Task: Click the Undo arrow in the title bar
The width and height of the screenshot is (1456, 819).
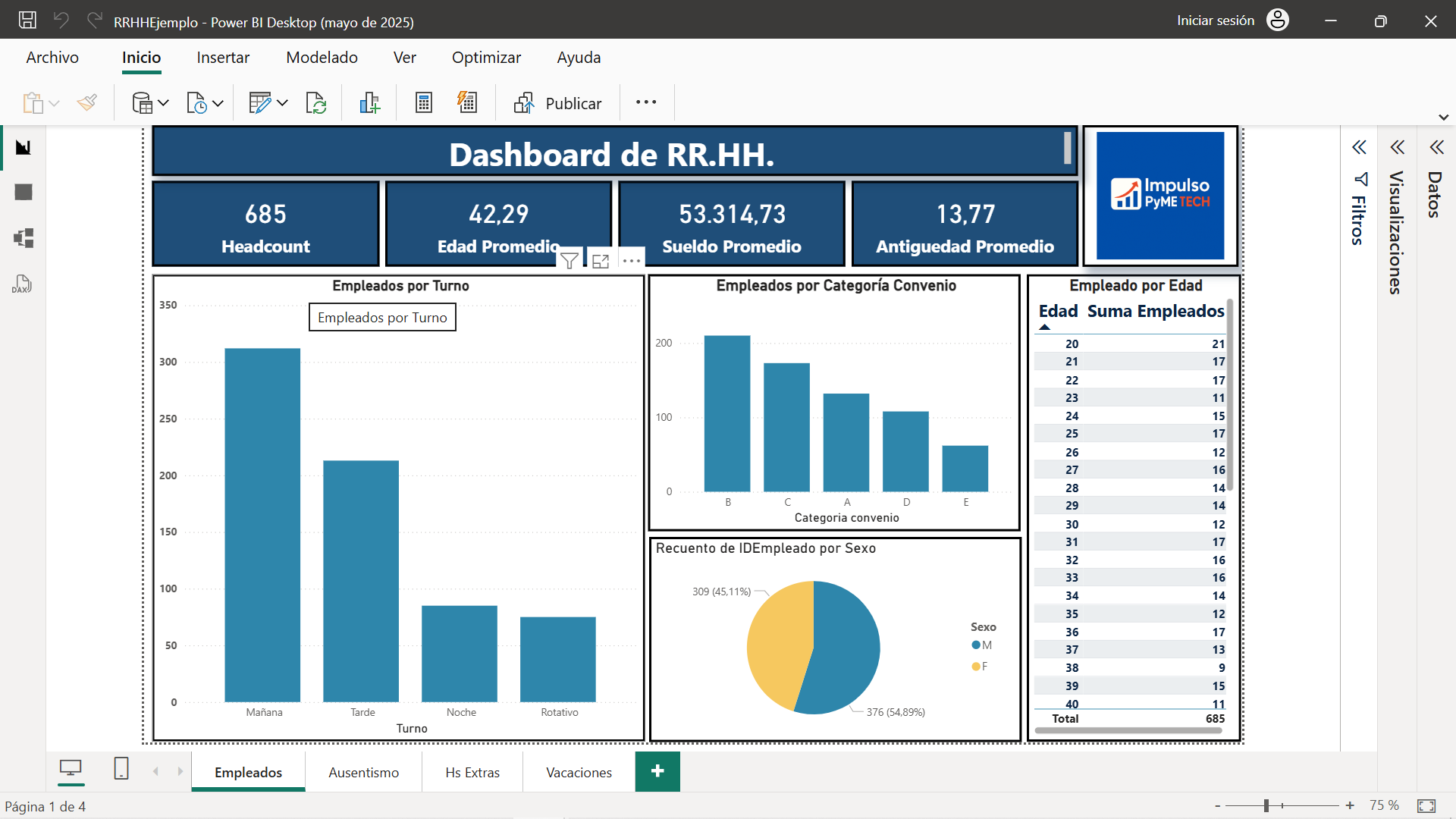Action: pos(61,20)
